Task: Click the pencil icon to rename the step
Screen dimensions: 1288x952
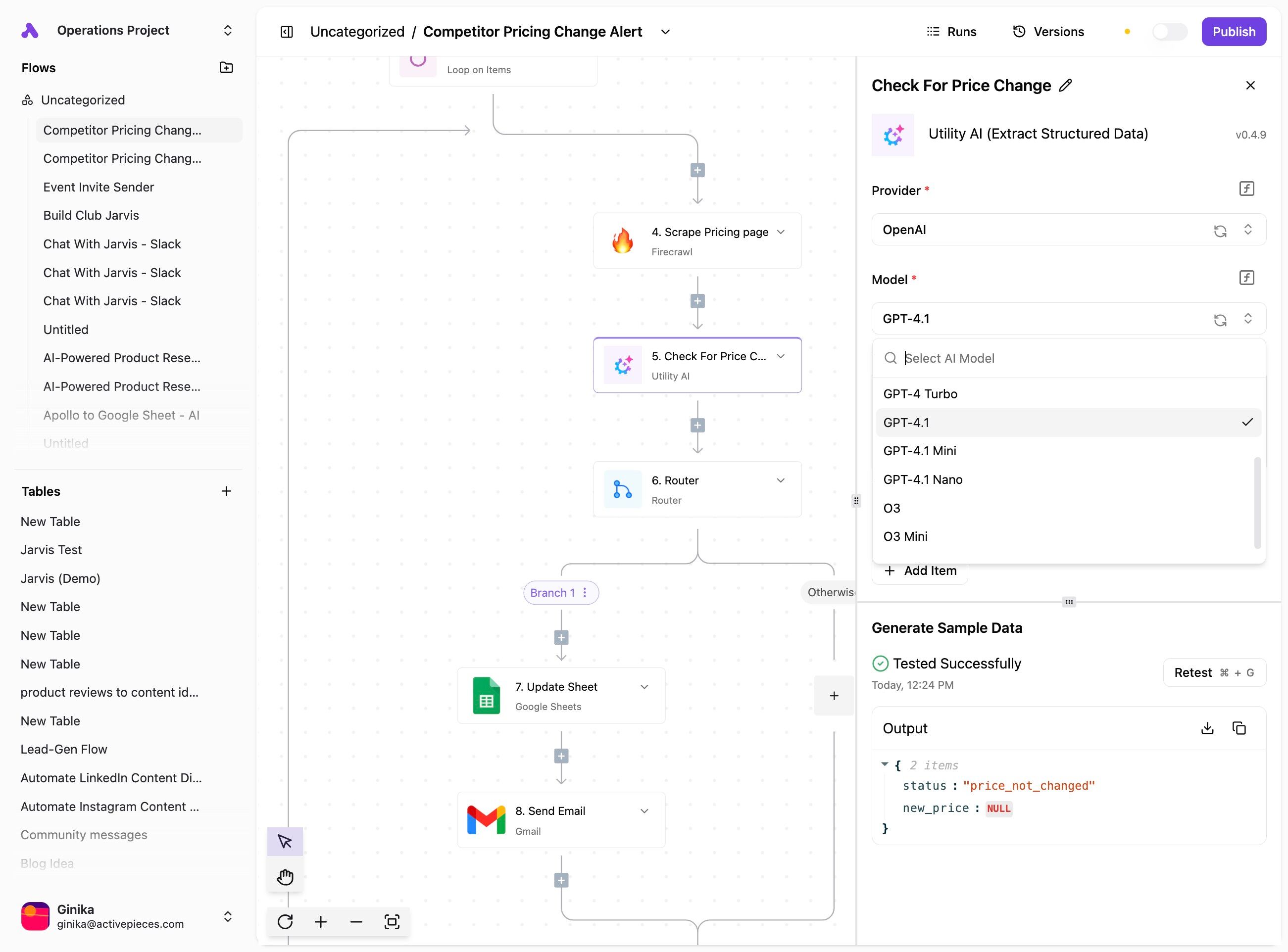Action: [1065, 85]
